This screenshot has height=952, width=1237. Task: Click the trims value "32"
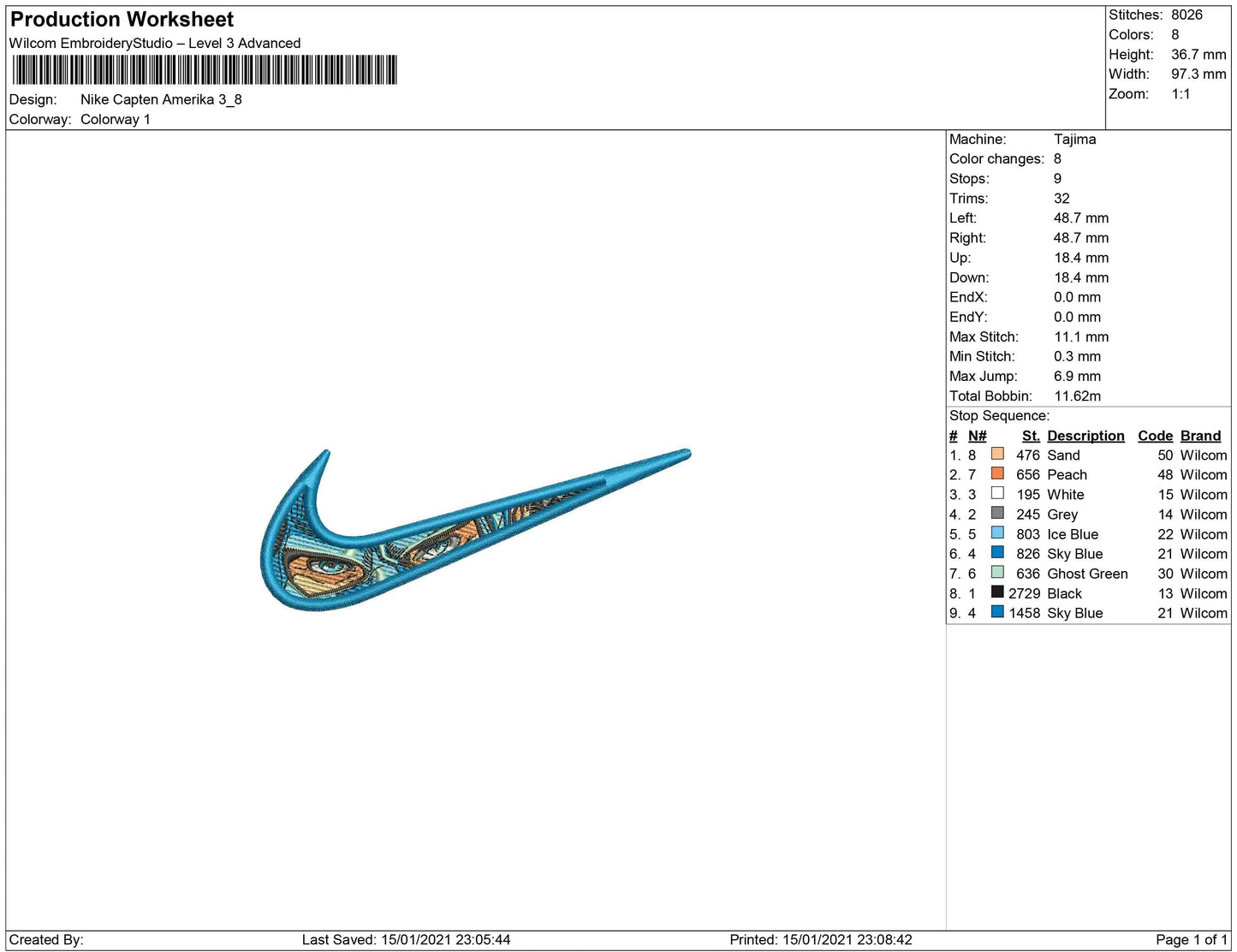coord(1062,199)
